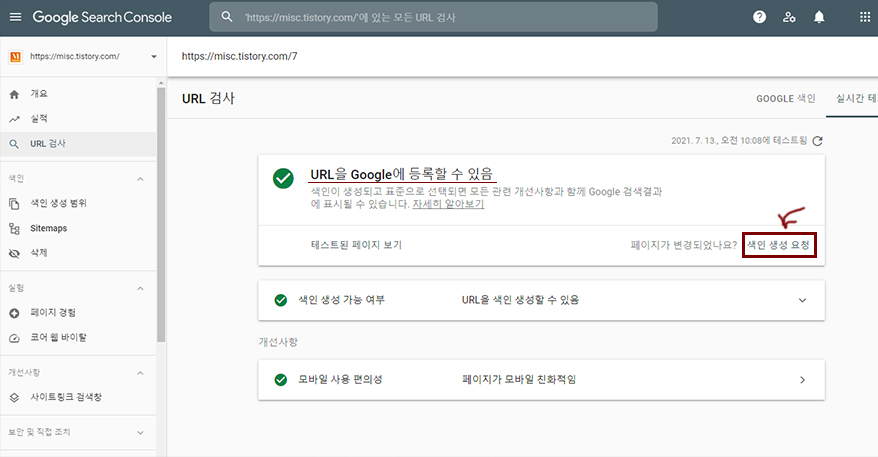This screenshot has width=878, height=457.
Task: Click the trend line icon beside 실적
Action: pos(15,119)
